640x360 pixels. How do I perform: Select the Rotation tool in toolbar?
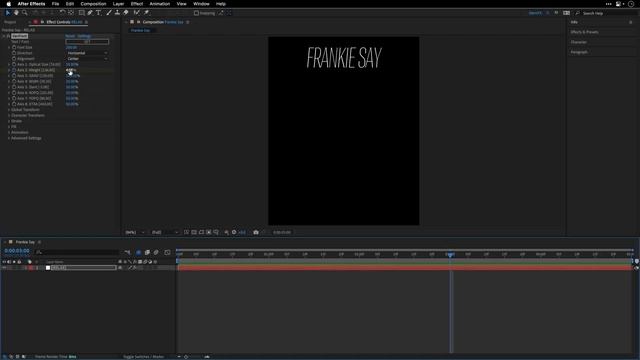point(62,13)
